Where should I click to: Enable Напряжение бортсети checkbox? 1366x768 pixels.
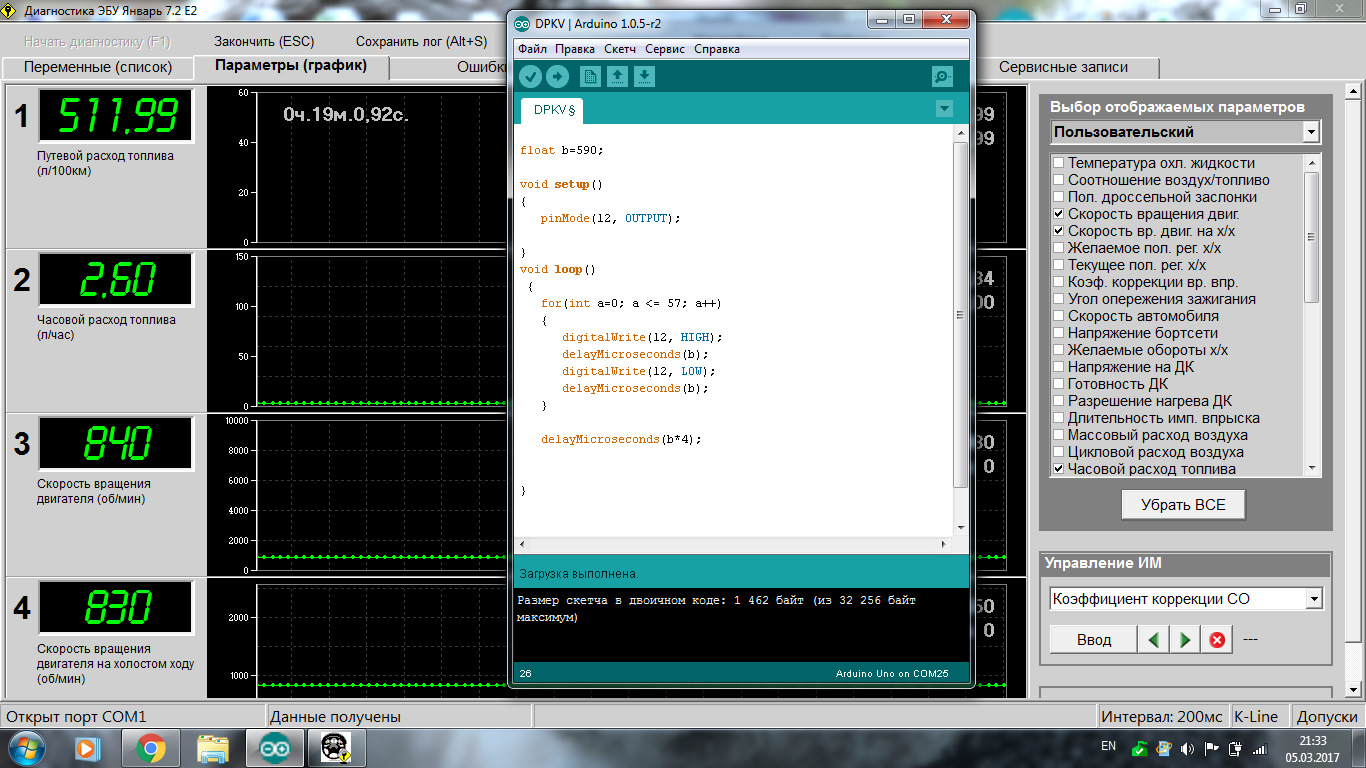click(1059, 333)
